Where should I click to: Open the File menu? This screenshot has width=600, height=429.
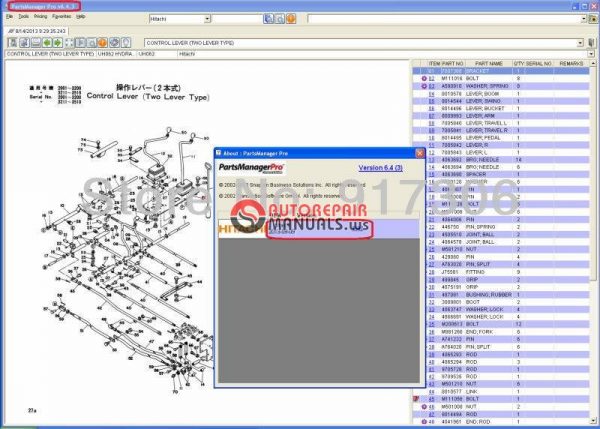(9, 16)
